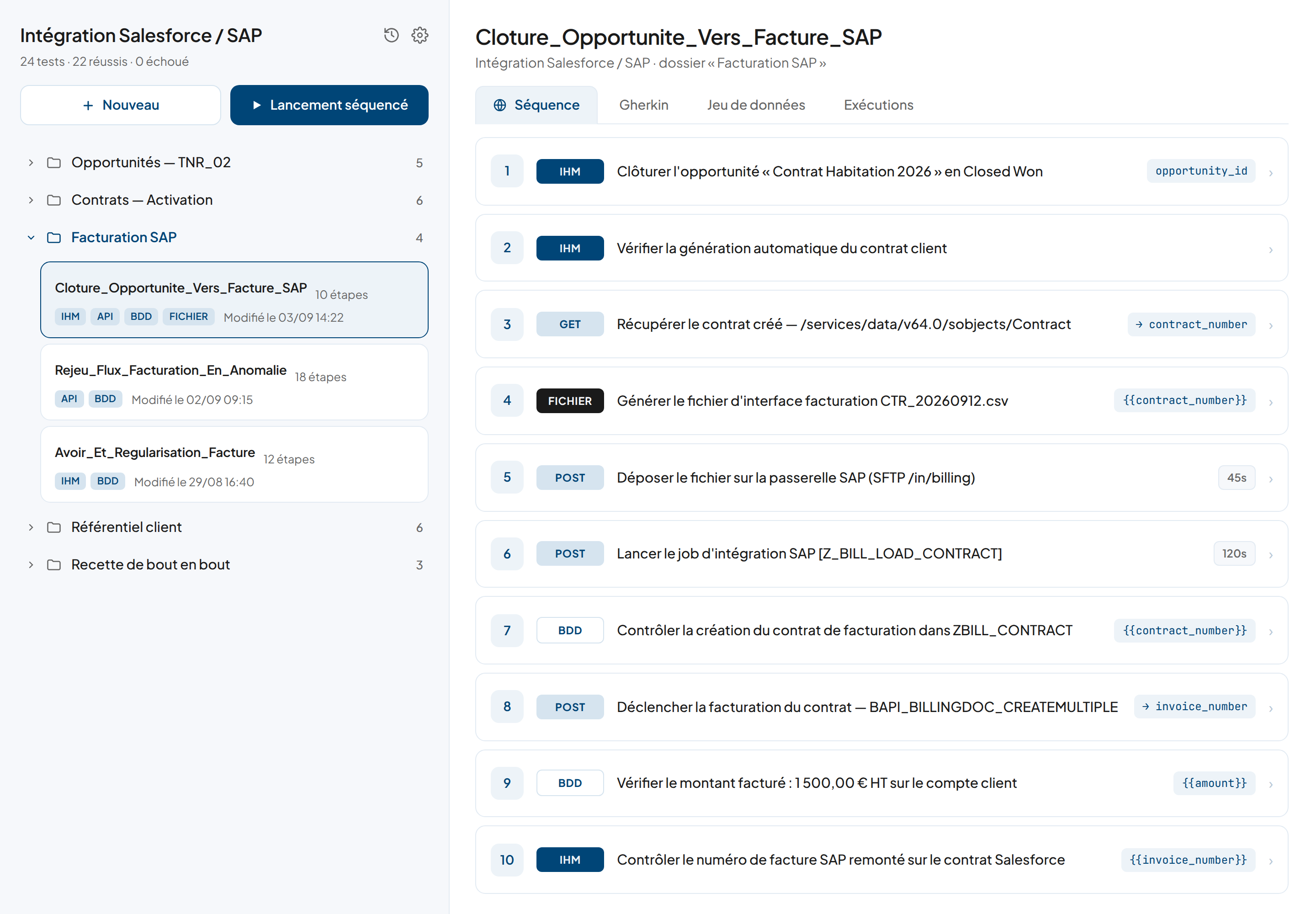Image resolution: width=1316 pixels, height=914 pixels.
Task: Open the Exécutions tab
Action: pos(879,105)
